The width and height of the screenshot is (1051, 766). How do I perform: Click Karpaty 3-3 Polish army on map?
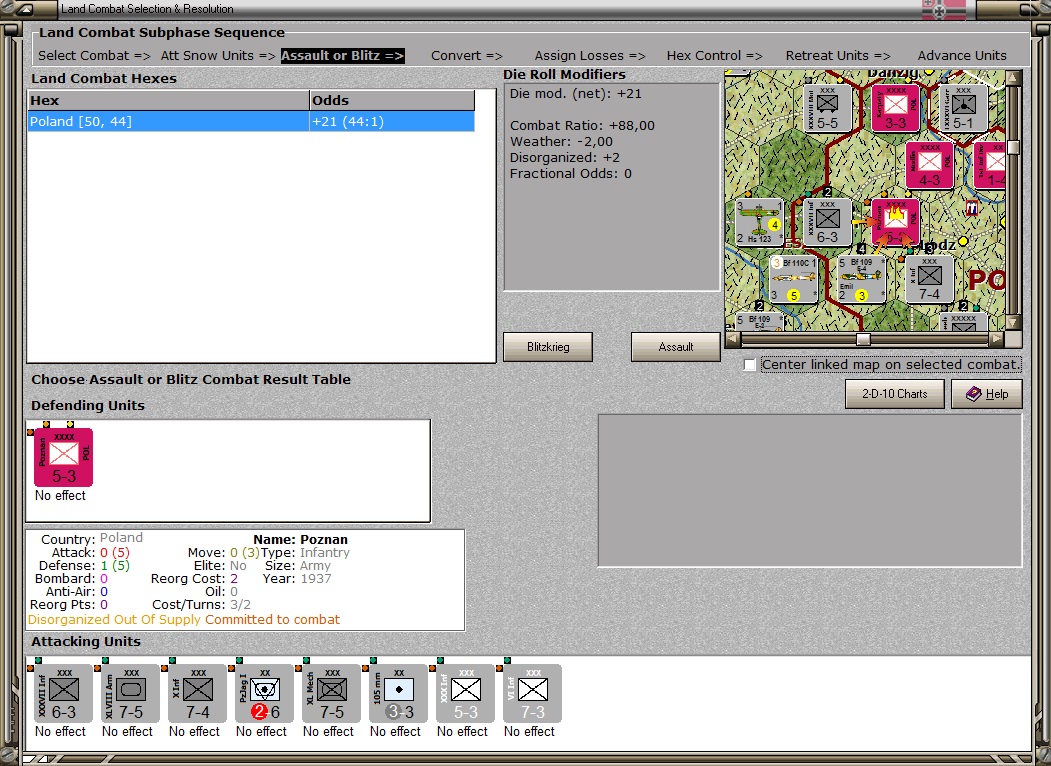tap(895, 109)
